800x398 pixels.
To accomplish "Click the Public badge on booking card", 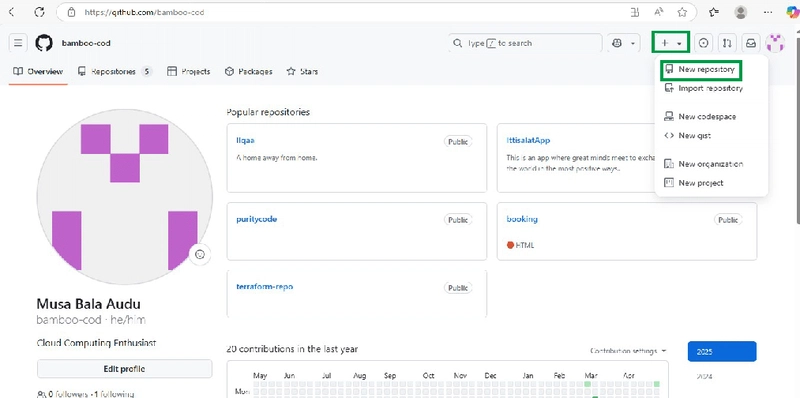I will pyautogui.click(x=728, y=220).
